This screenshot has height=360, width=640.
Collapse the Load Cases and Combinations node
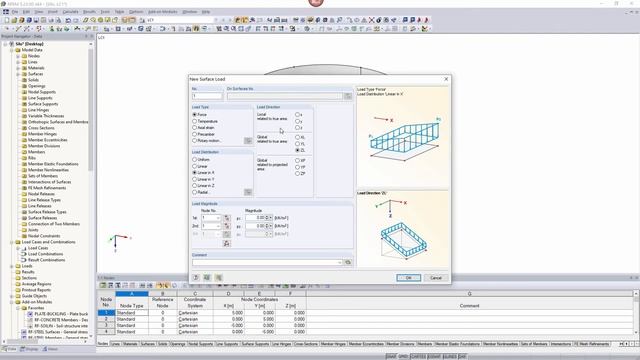12,242
